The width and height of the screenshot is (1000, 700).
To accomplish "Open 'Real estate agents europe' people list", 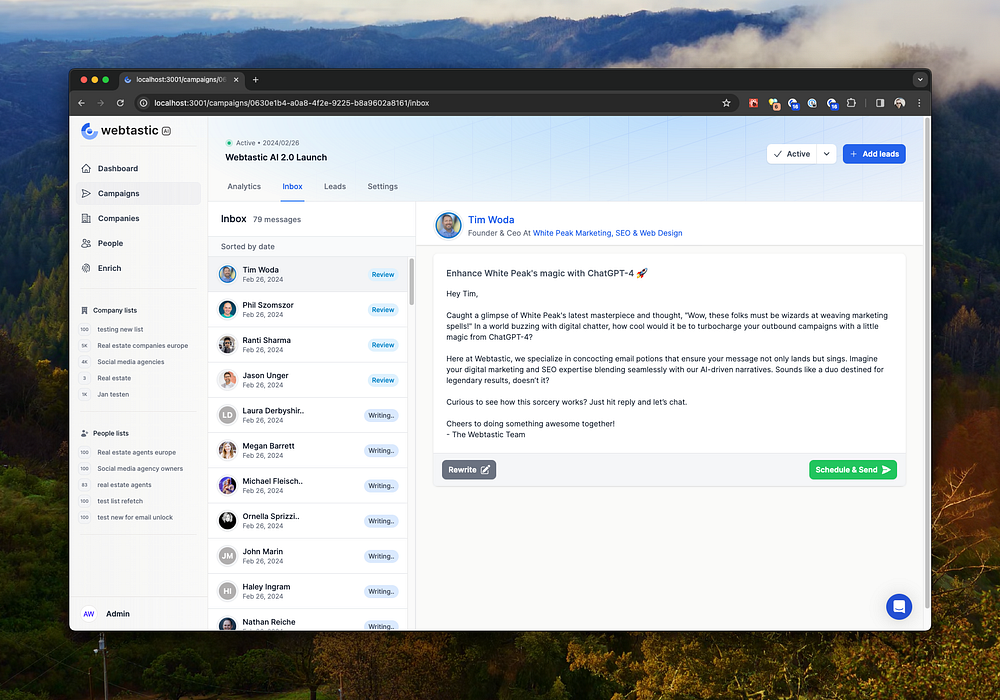I will (136, 452).
